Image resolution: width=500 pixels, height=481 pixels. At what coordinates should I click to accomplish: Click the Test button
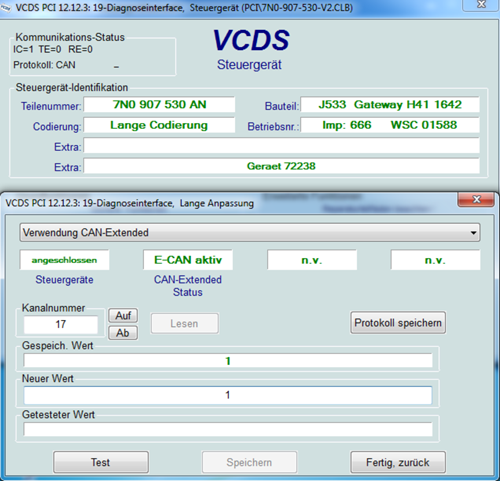(x=101, y=462)
